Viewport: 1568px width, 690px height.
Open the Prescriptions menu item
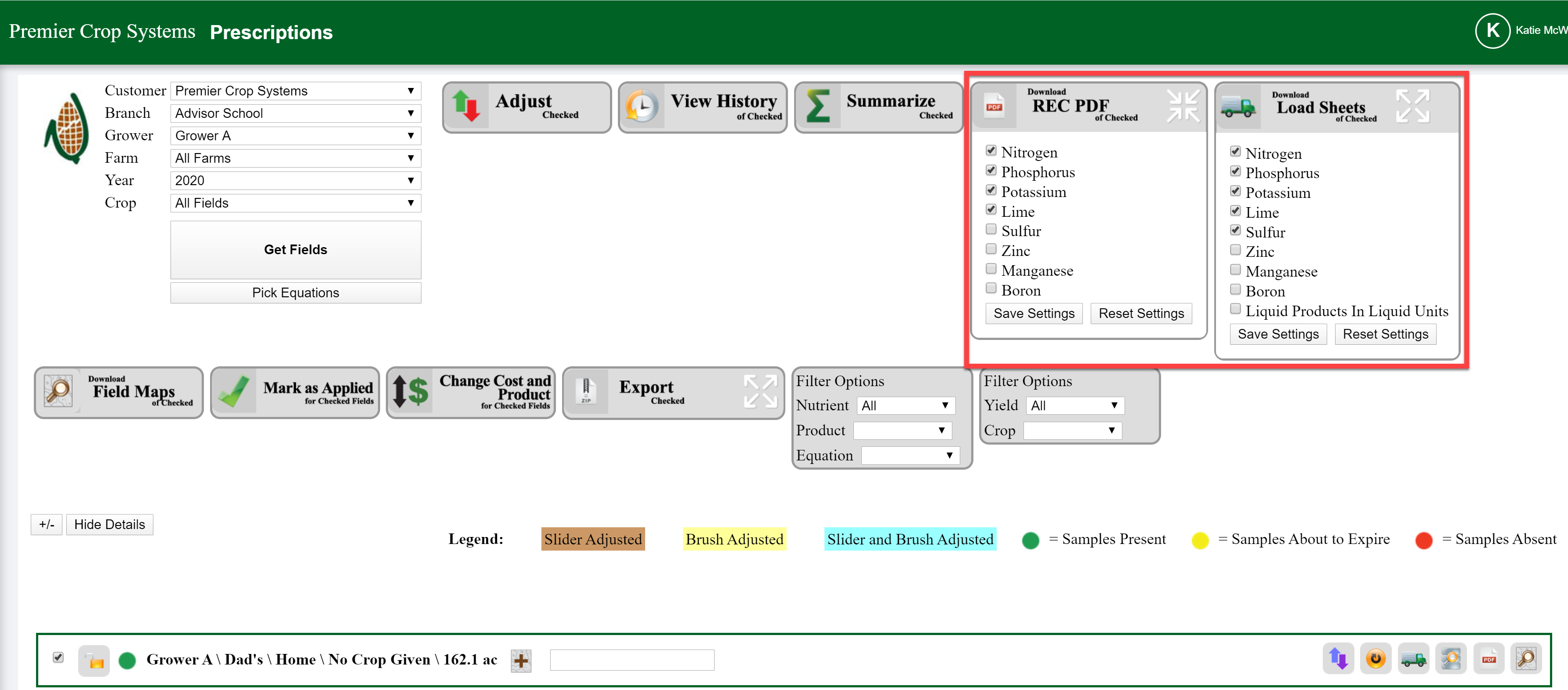pyautogui.click(x=271, y=32)
